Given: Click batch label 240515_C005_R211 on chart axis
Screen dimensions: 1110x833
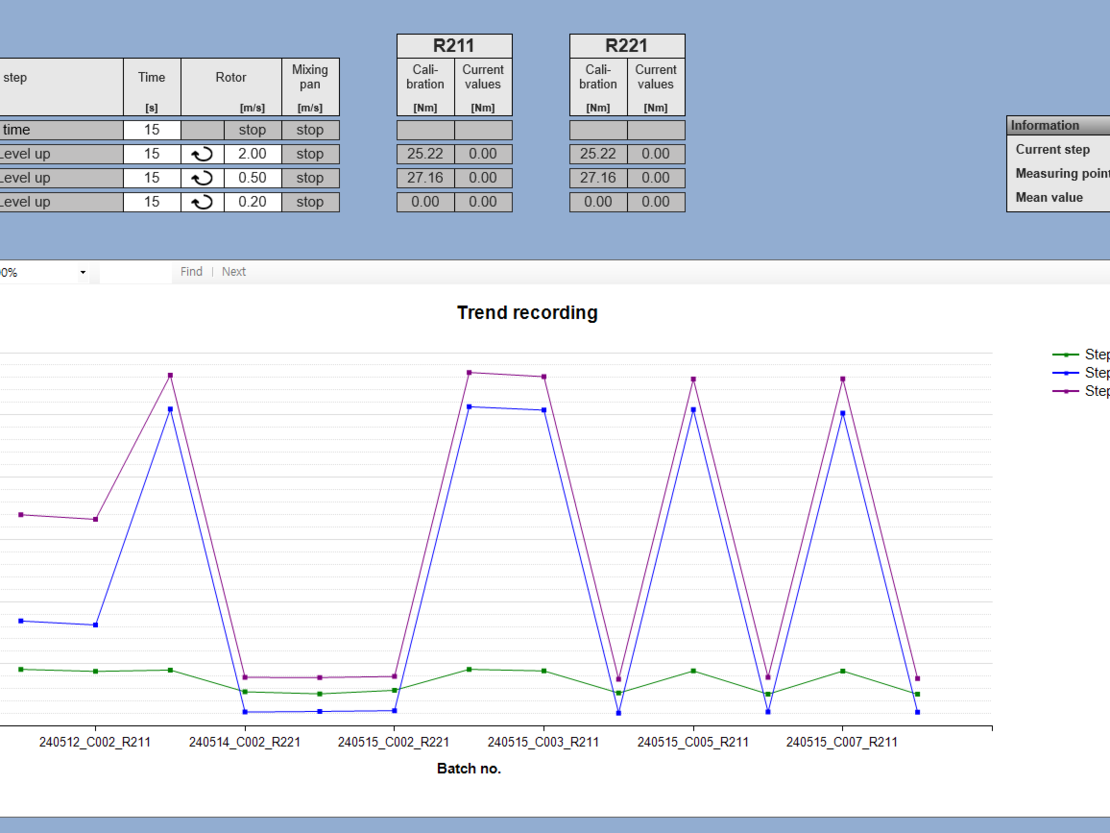Looking at the screenshot, I should point(693,742).
